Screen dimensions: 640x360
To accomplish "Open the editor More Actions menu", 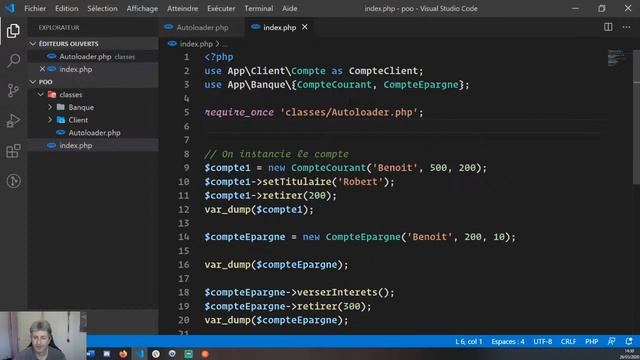I will tap(626, 27).
